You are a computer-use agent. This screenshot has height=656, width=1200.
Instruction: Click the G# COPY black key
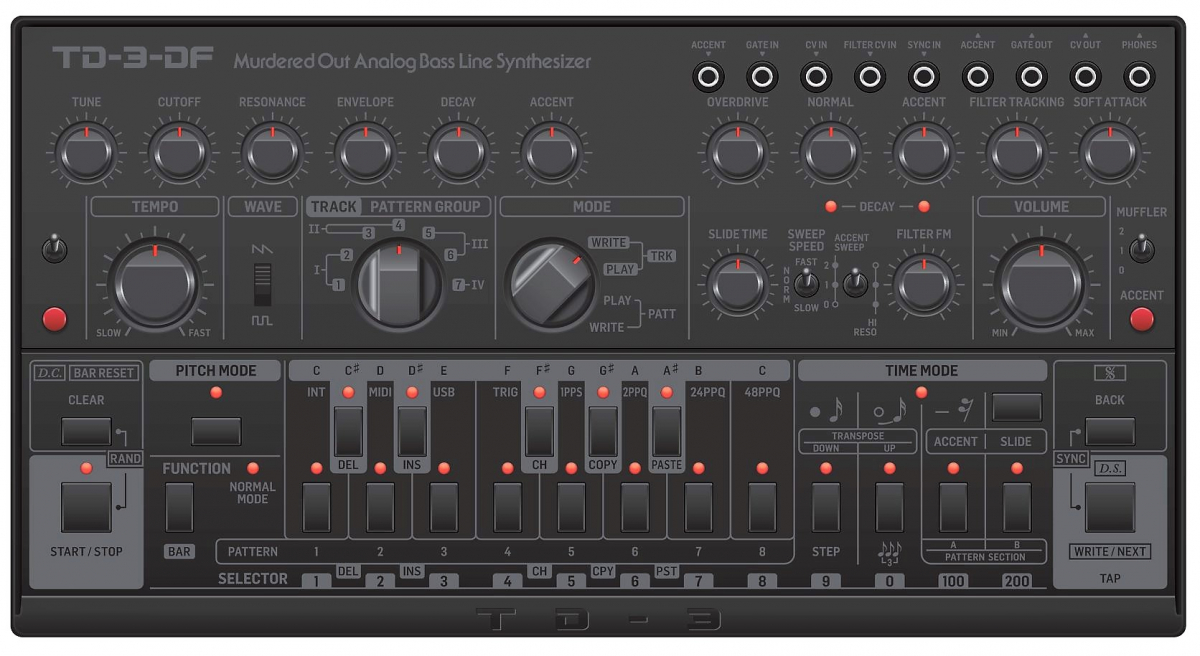603,432
